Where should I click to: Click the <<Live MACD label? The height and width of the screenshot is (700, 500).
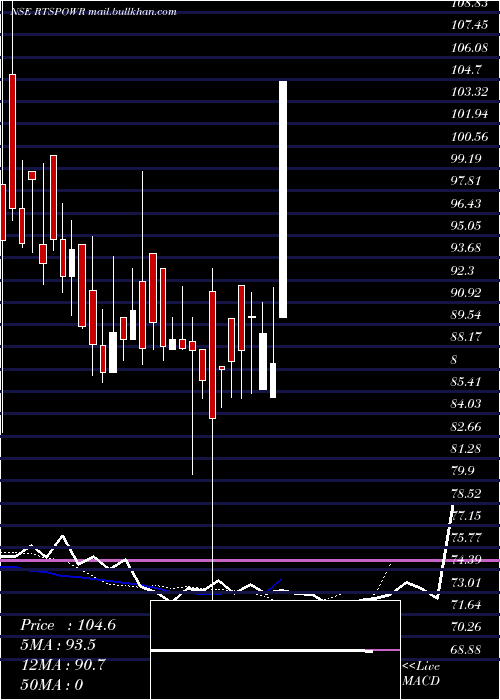(421, 674)
